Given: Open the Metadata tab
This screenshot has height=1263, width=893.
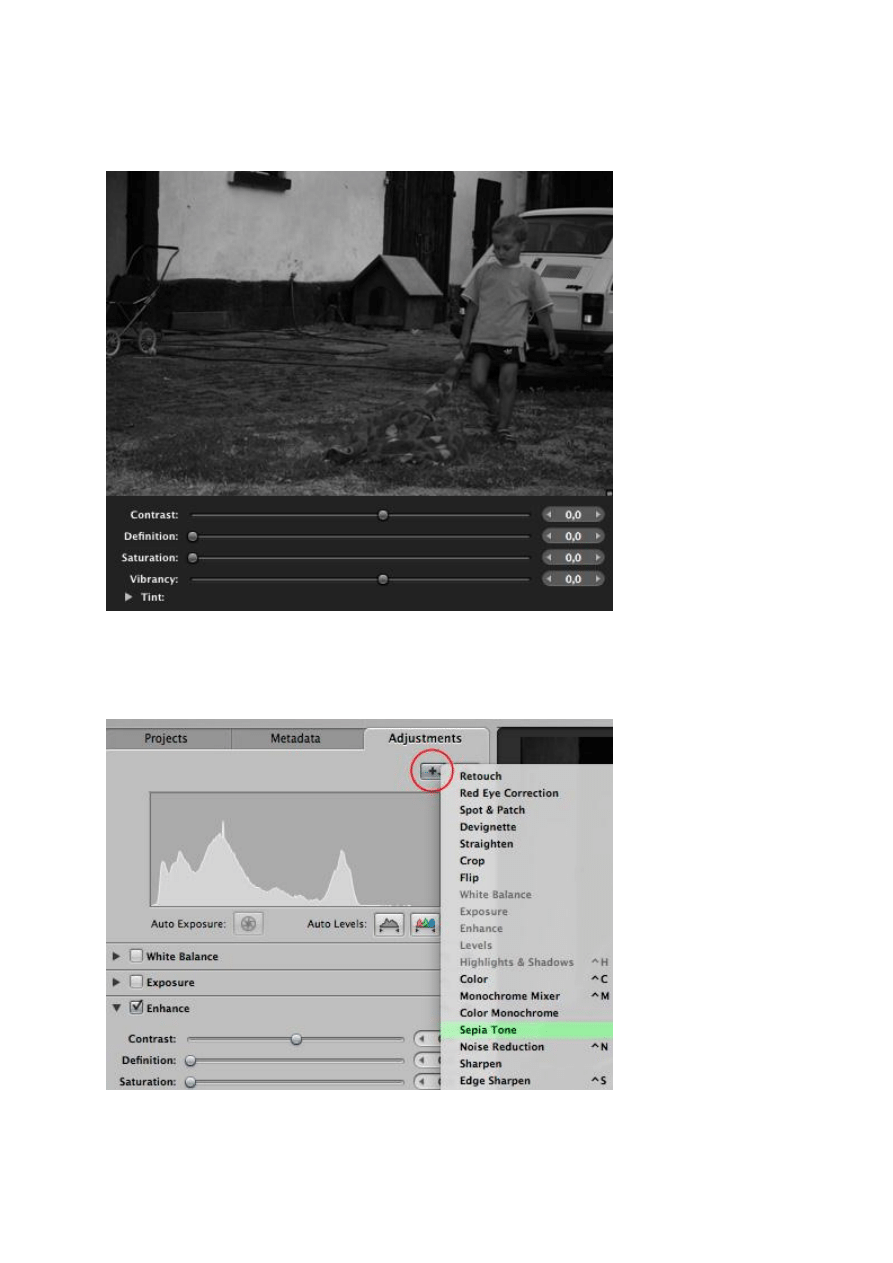Looking at the screenshot, I should [296, 739].
